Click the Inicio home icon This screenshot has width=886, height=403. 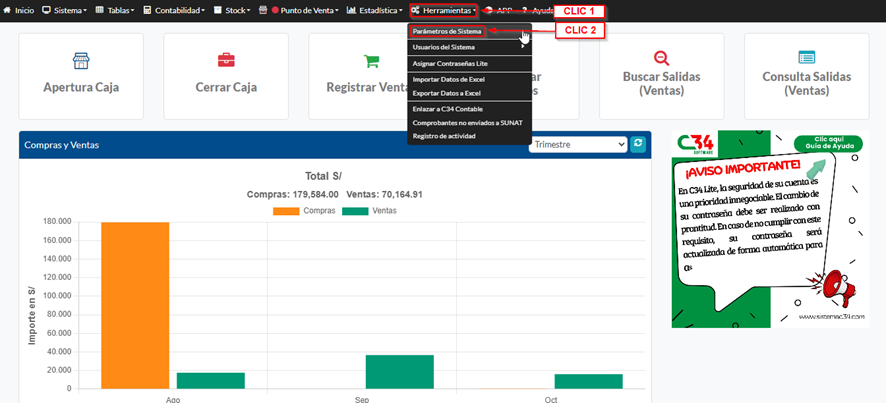(x=9, y=10)
